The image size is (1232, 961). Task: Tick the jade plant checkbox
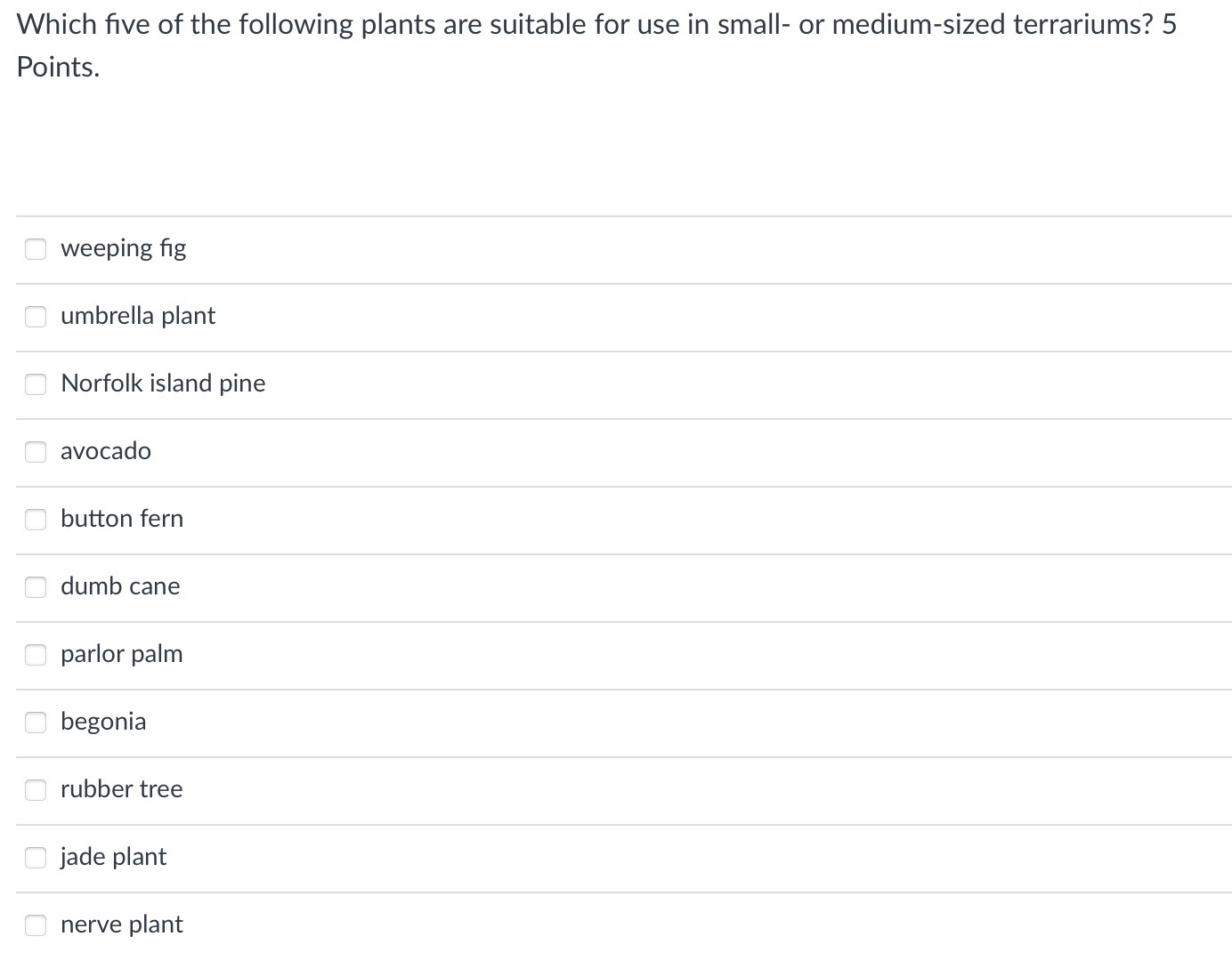coord(36,857)
